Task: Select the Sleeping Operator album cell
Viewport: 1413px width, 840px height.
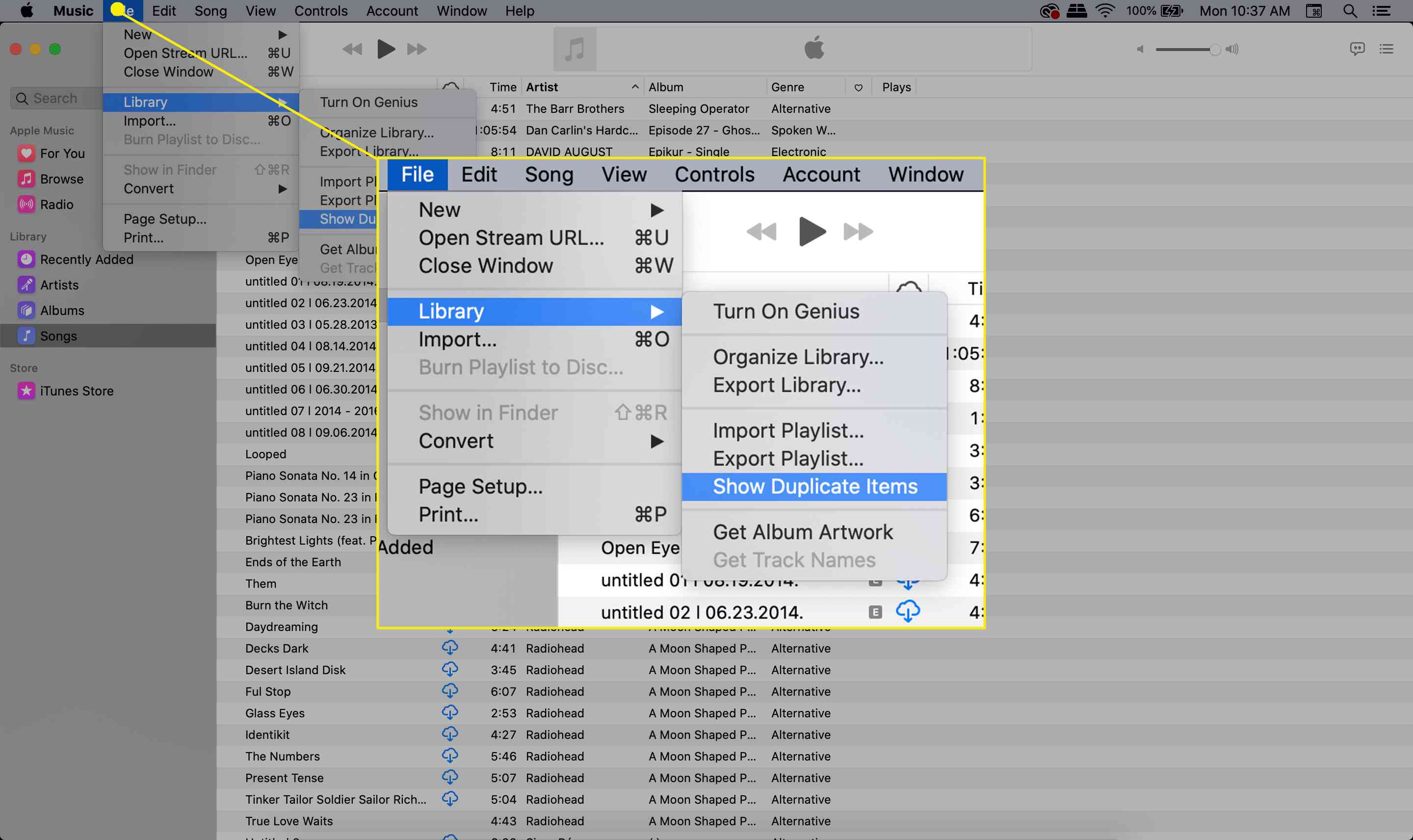Action: tap(698, 108)
